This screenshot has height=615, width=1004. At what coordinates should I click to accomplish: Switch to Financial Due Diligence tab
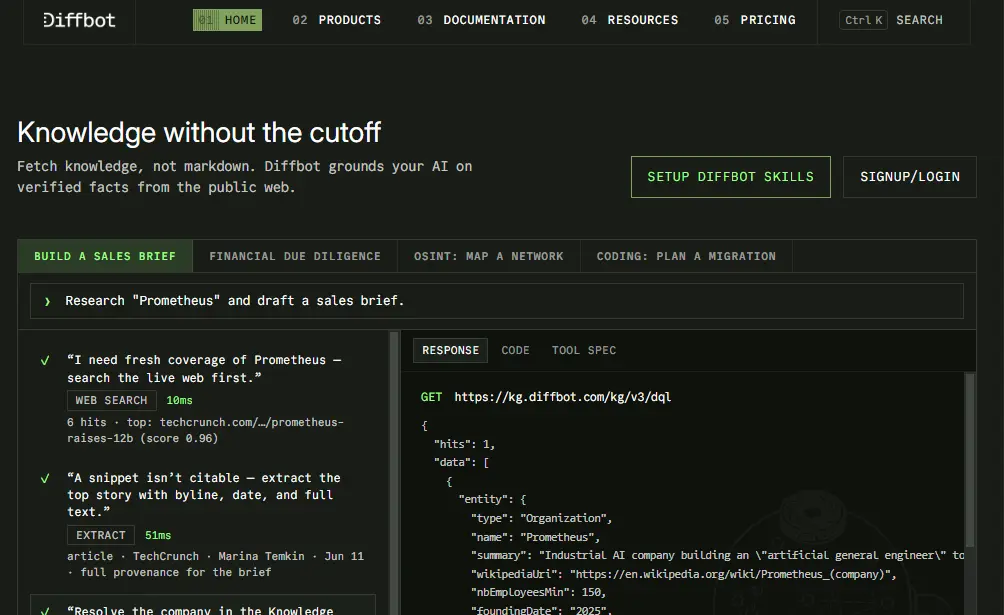pyautogui.click(x=295, y=256)
